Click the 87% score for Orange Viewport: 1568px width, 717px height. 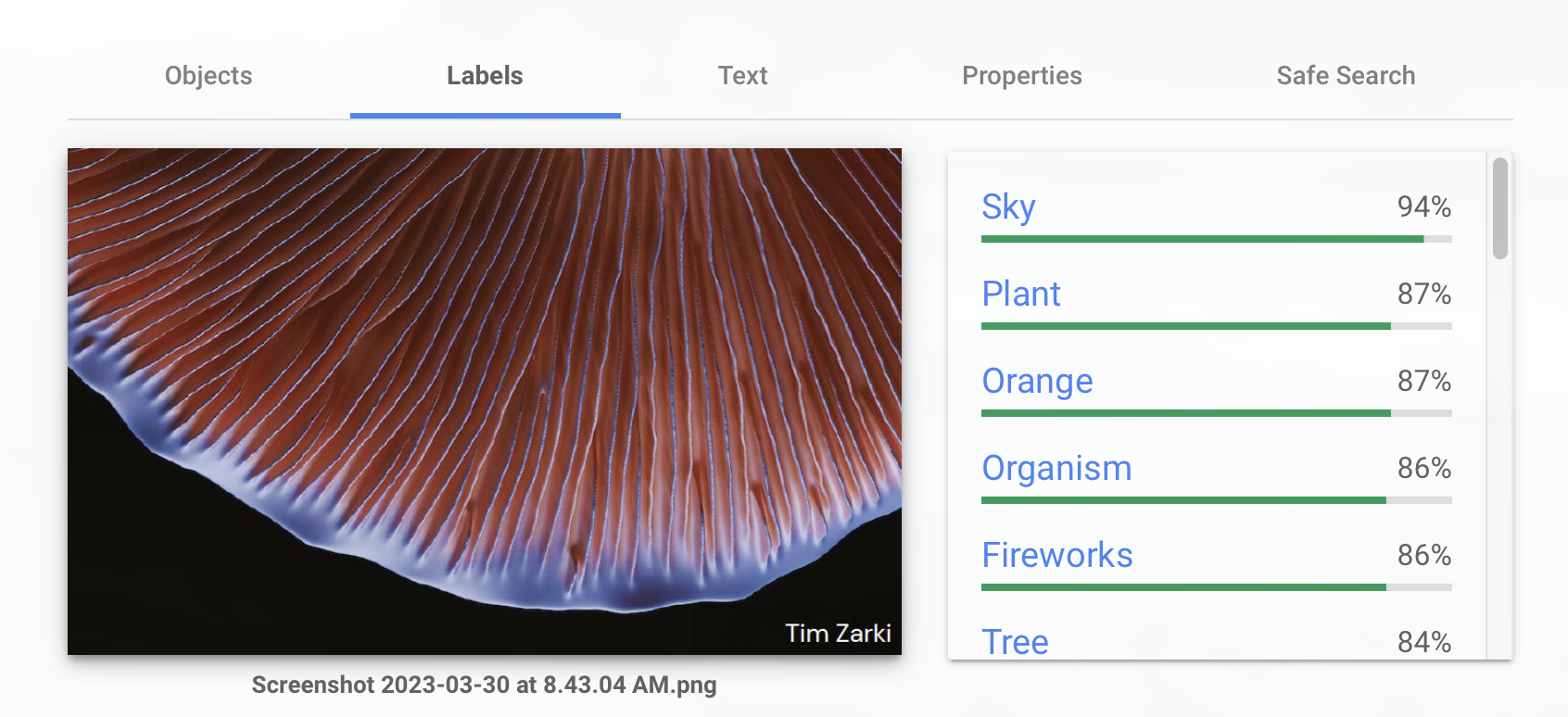click(1424, 381)
